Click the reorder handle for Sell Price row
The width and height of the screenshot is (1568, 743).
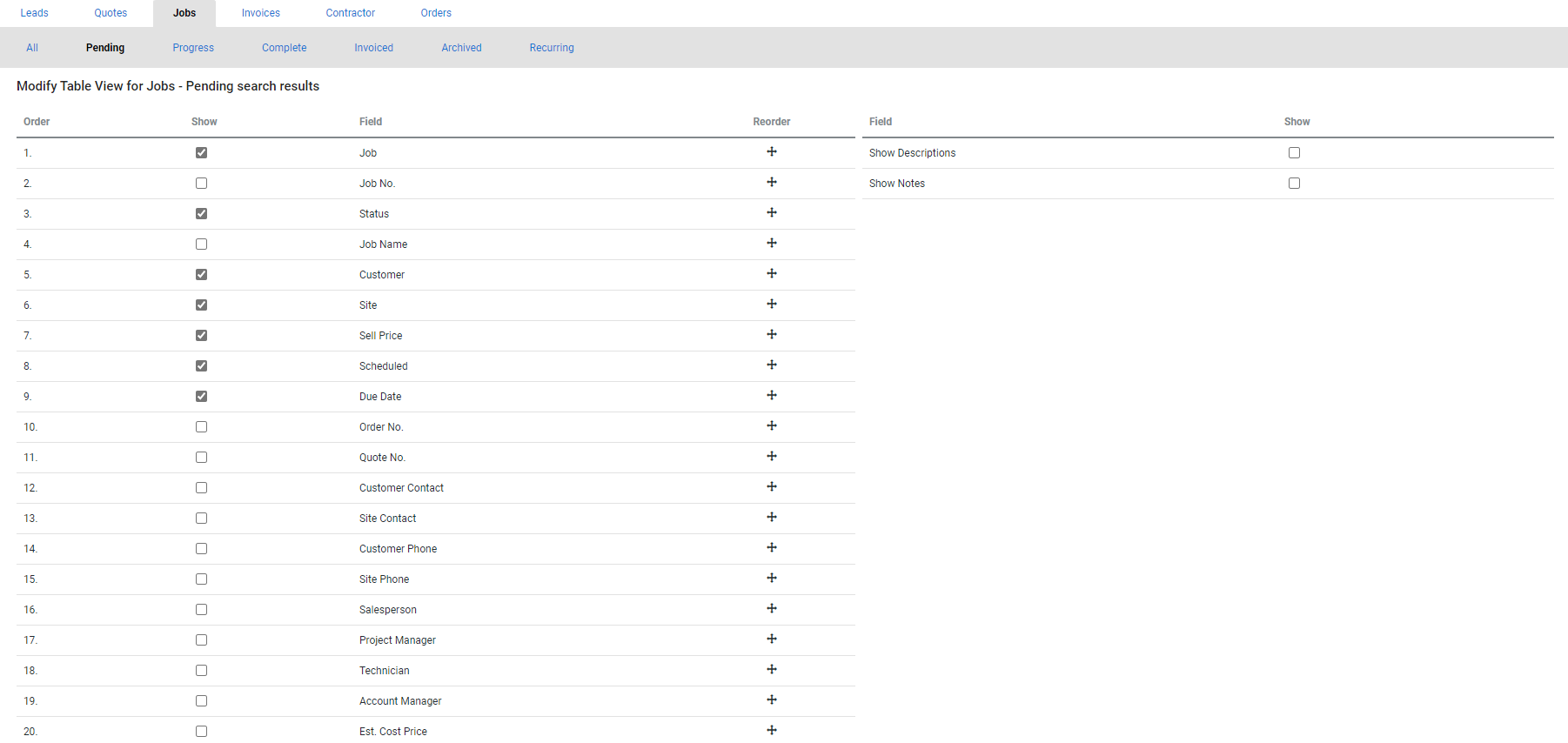click(772, 334)
